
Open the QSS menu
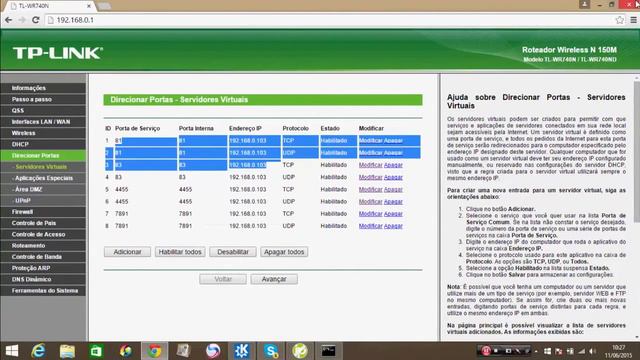coord(43,110)
